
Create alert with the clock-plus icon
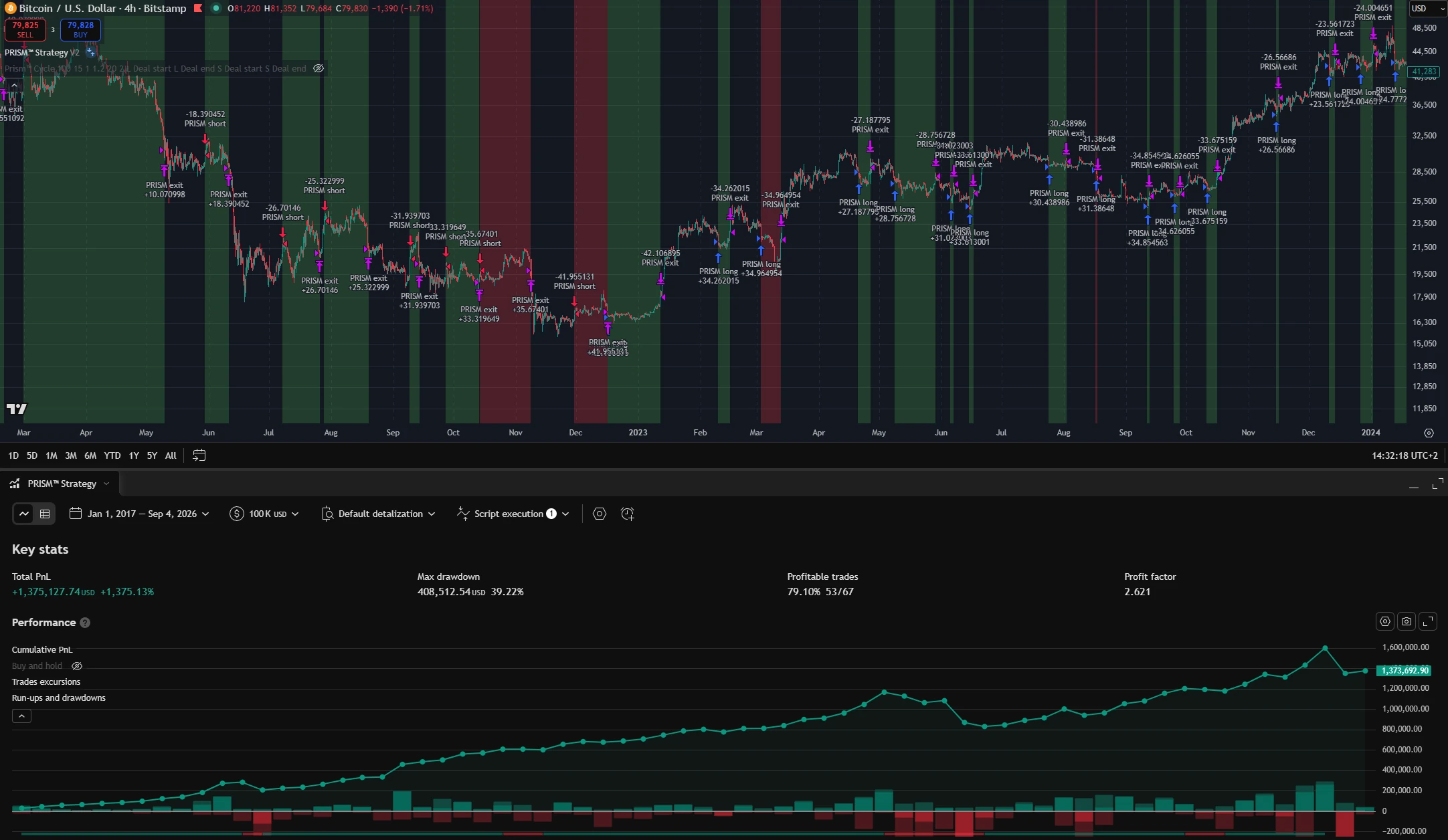pyautogui.click(x=628, y=514)
